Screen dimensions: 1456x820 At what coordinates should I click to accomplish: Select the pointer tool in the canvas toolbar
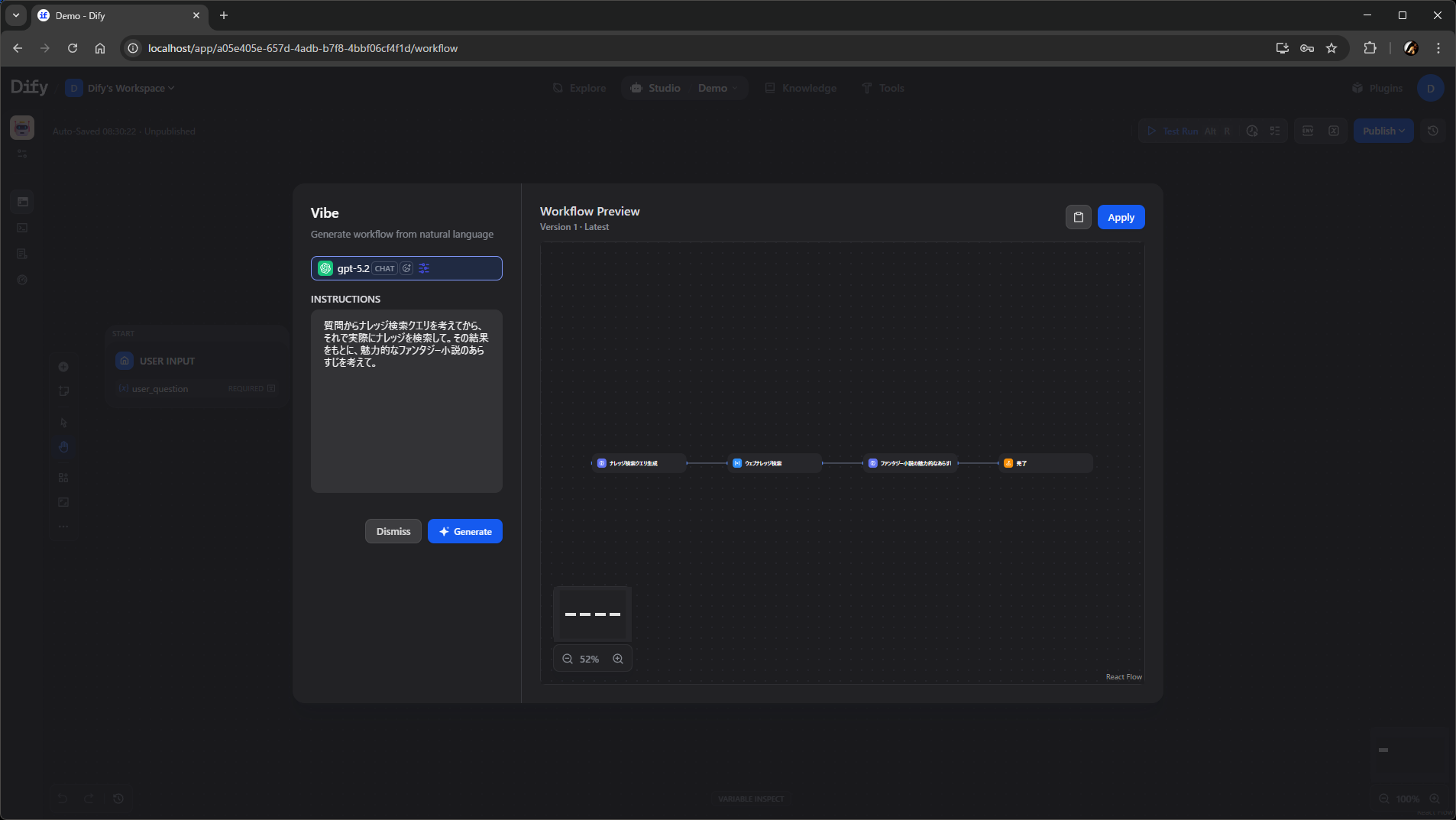[63, 422]
